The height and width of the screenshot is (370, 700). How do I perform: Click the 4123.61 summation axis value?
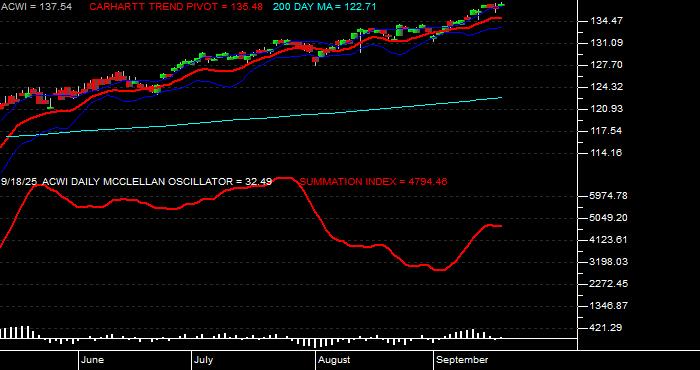[609, 240]
